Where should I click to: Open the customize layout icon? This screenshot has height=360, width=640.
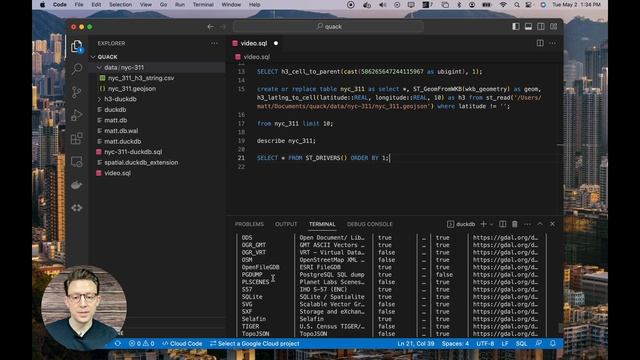553,27
